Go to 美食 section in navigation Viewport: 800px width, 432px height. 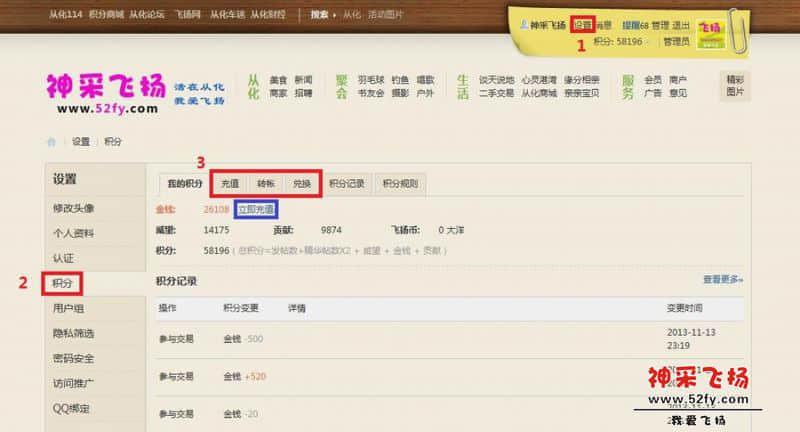[278, 80]
